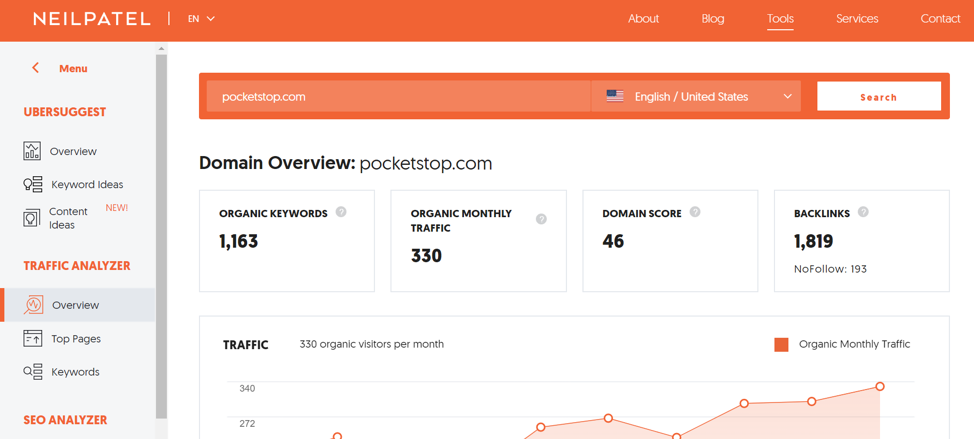
Task: Click the Top Pages sidebar icon
Action: tap(32, 339)
